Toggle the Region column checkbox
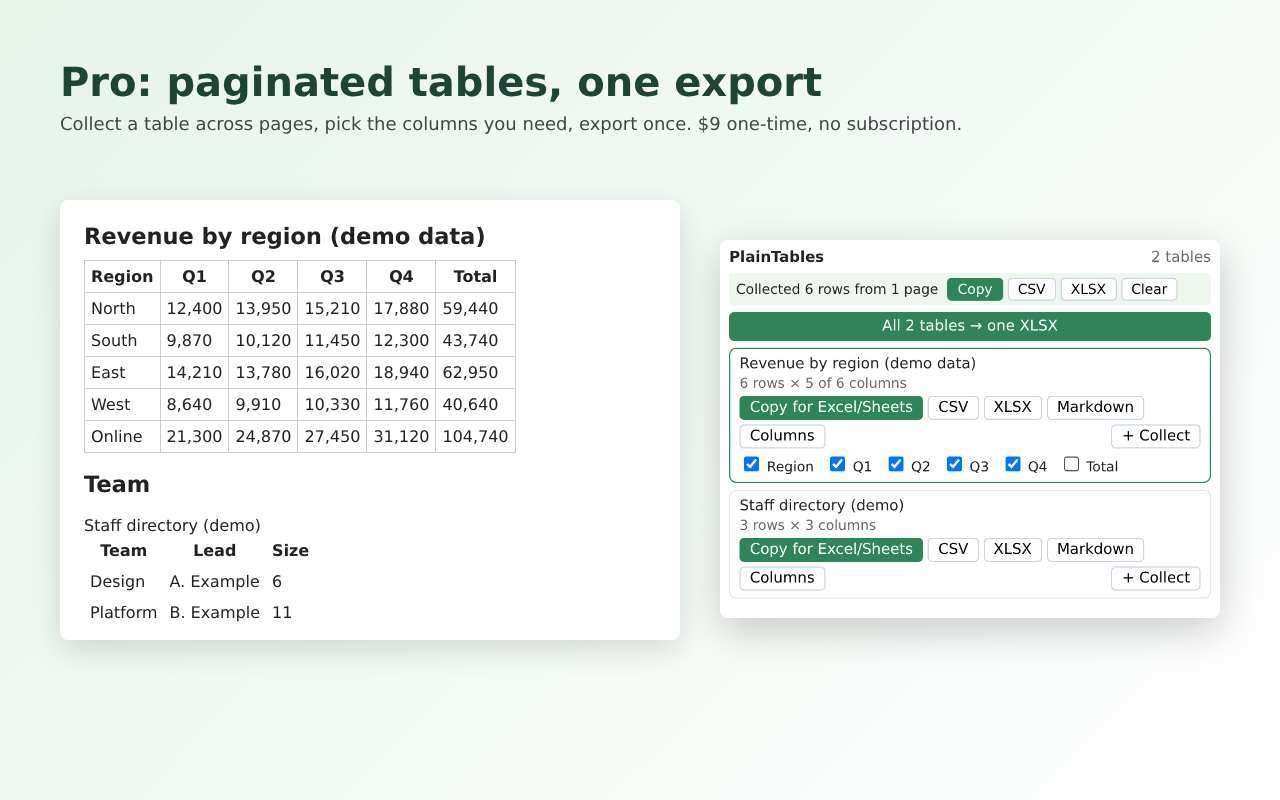1280x800 pixels. [x=752, y=464]
